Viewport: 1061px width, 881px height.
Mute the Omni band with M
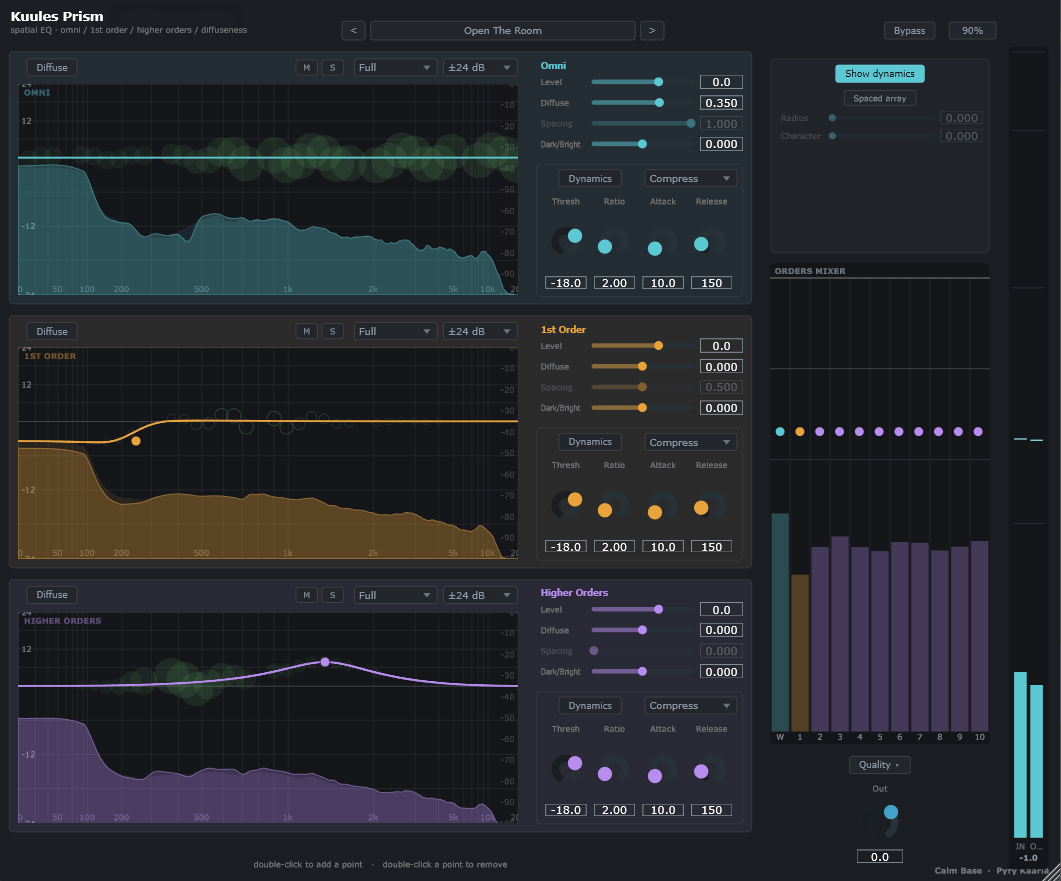[307, 68]
